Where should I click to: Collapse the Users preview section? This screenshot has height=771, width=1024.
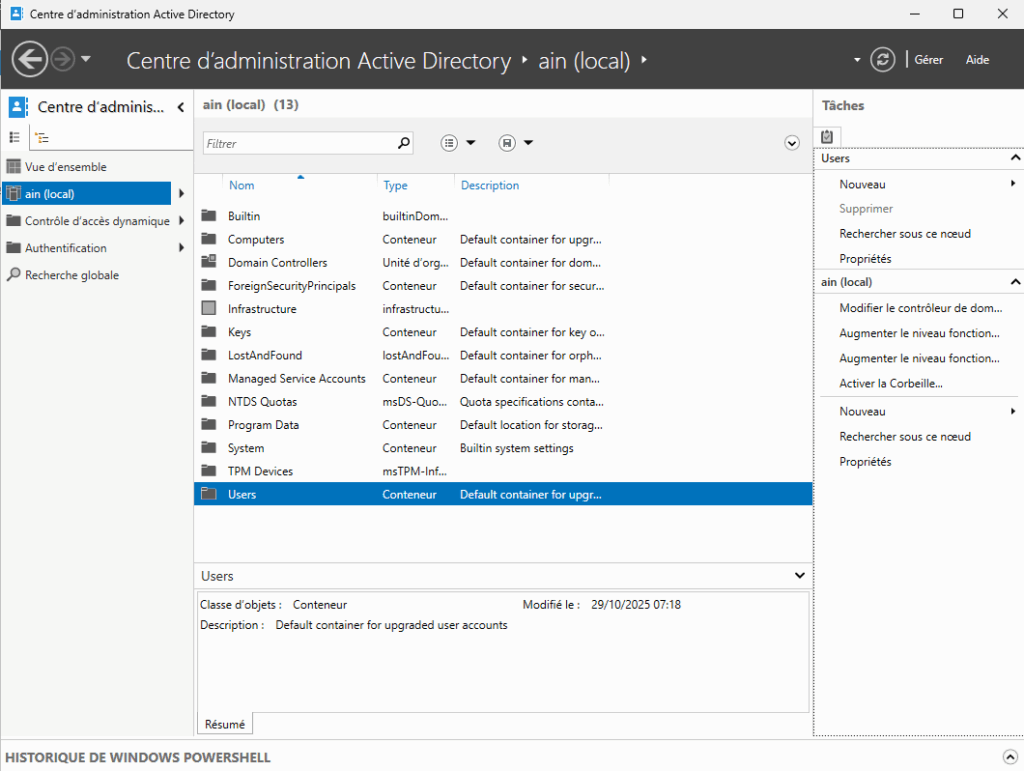click(799, 576)
